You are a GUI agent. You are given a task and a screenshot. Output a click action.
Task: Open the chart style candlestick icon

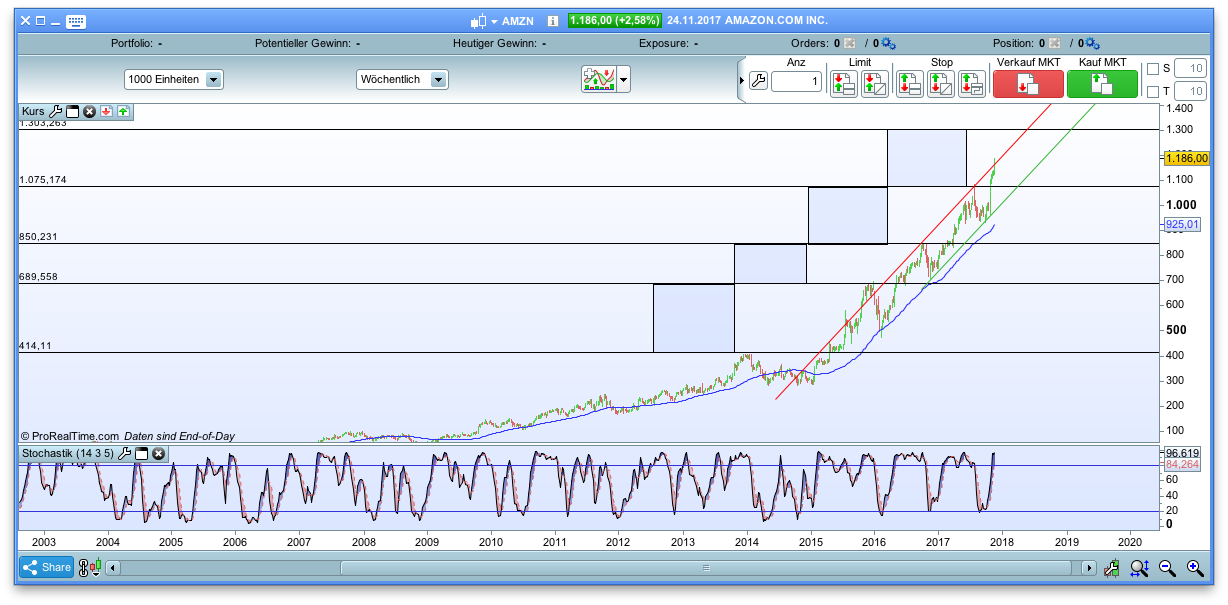(598, 79)
